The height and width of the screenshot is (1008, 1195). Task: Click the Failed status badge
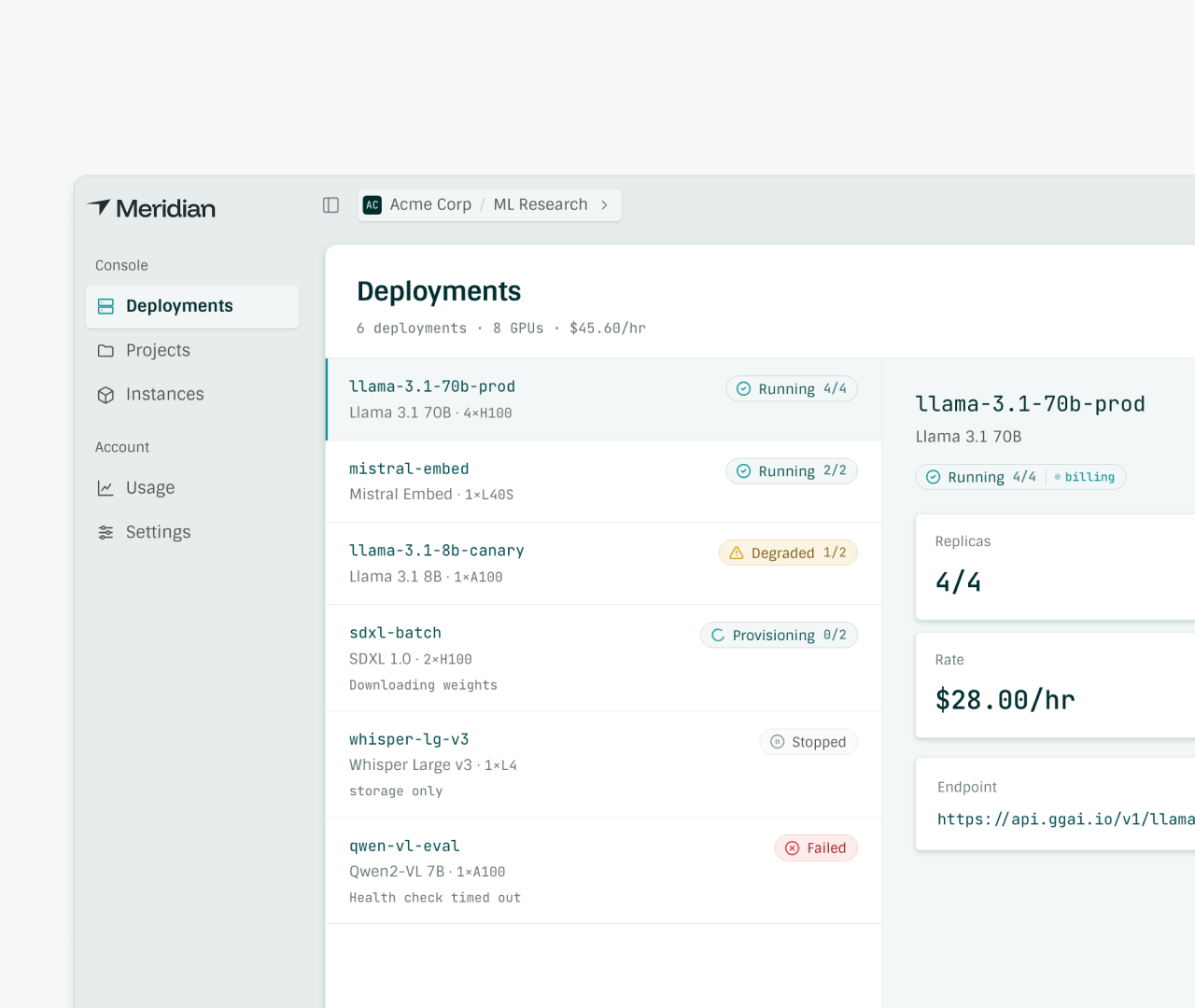pyautogui.click(x=816, y=848)
